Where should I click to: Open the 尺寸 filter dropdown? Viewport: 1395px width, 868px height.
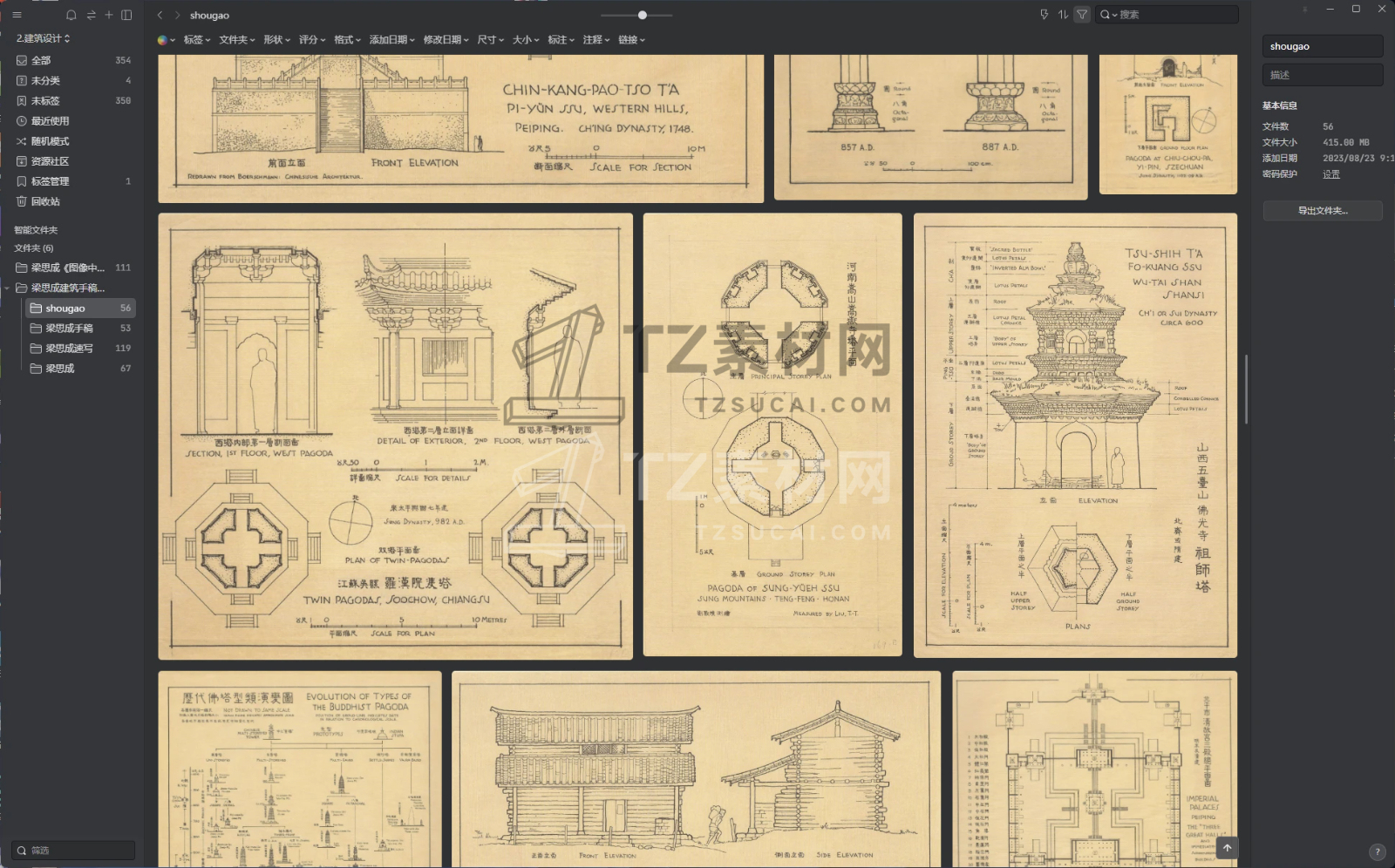[491, 39]
